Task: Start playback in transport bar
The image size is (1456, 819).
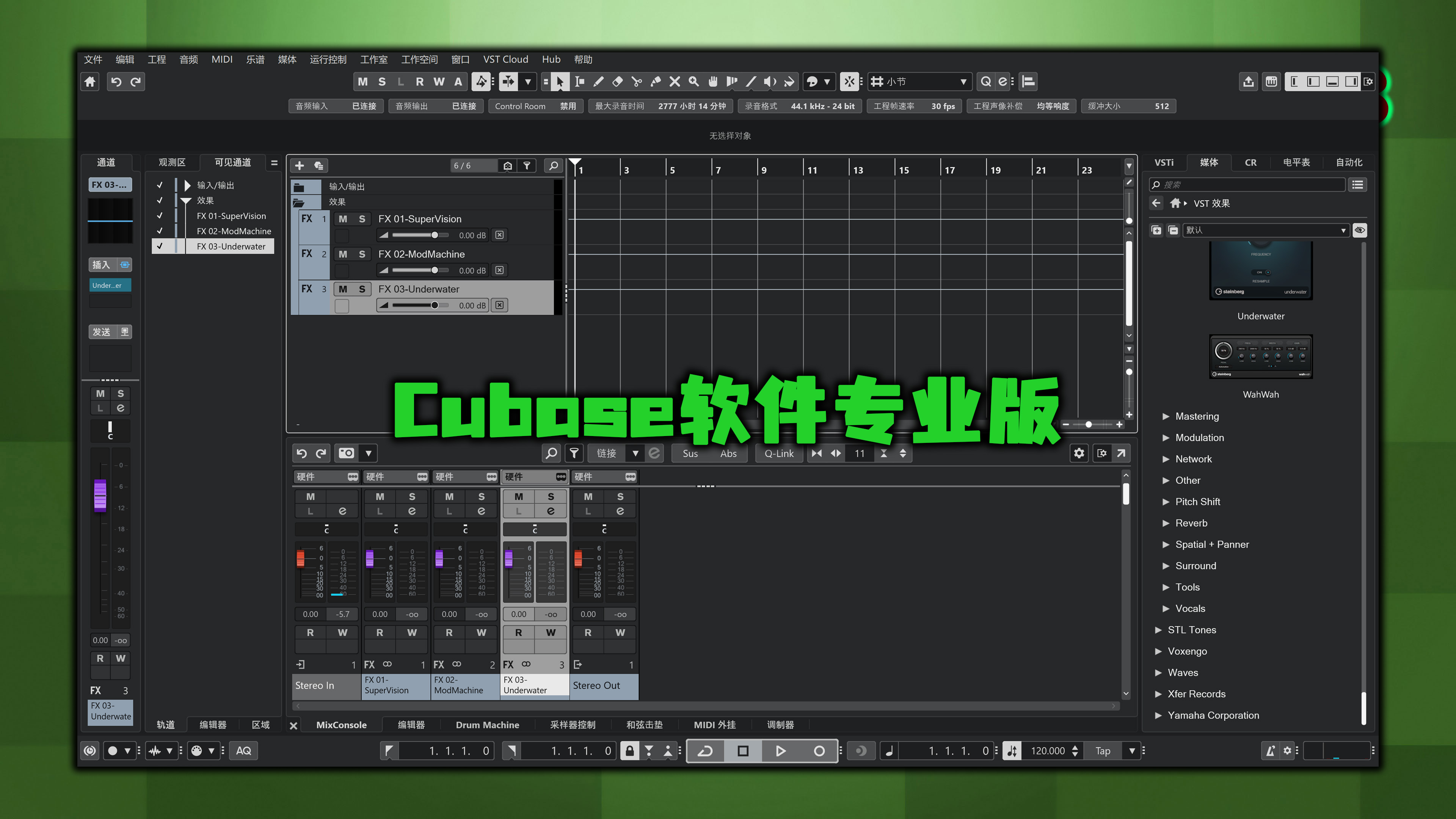Action: tap(781, 751)
